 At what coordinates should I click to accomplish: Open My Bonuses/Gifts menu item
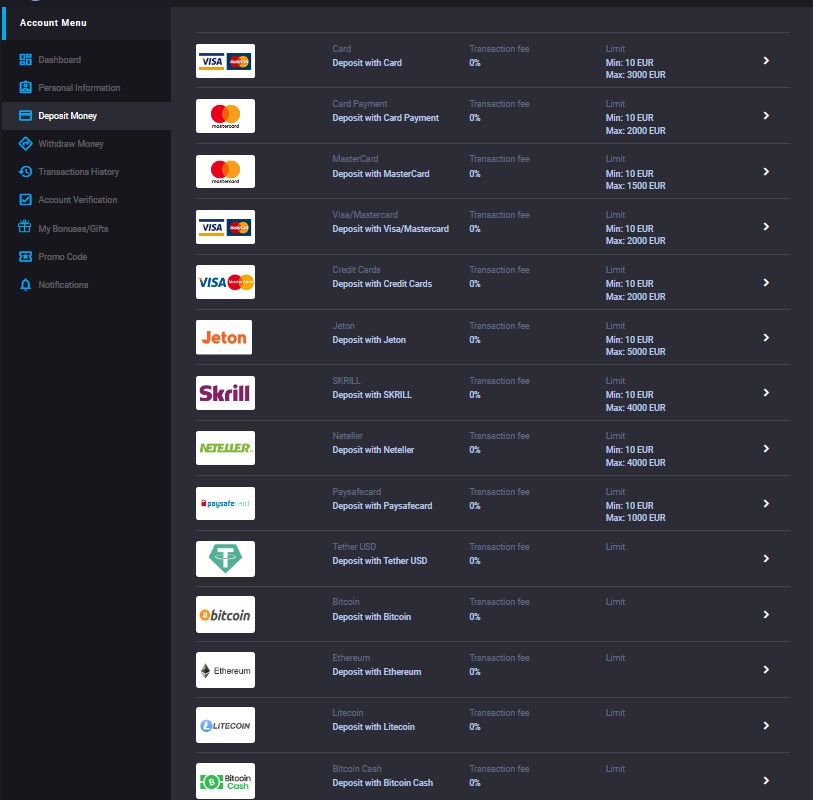[x=86, y=228]
